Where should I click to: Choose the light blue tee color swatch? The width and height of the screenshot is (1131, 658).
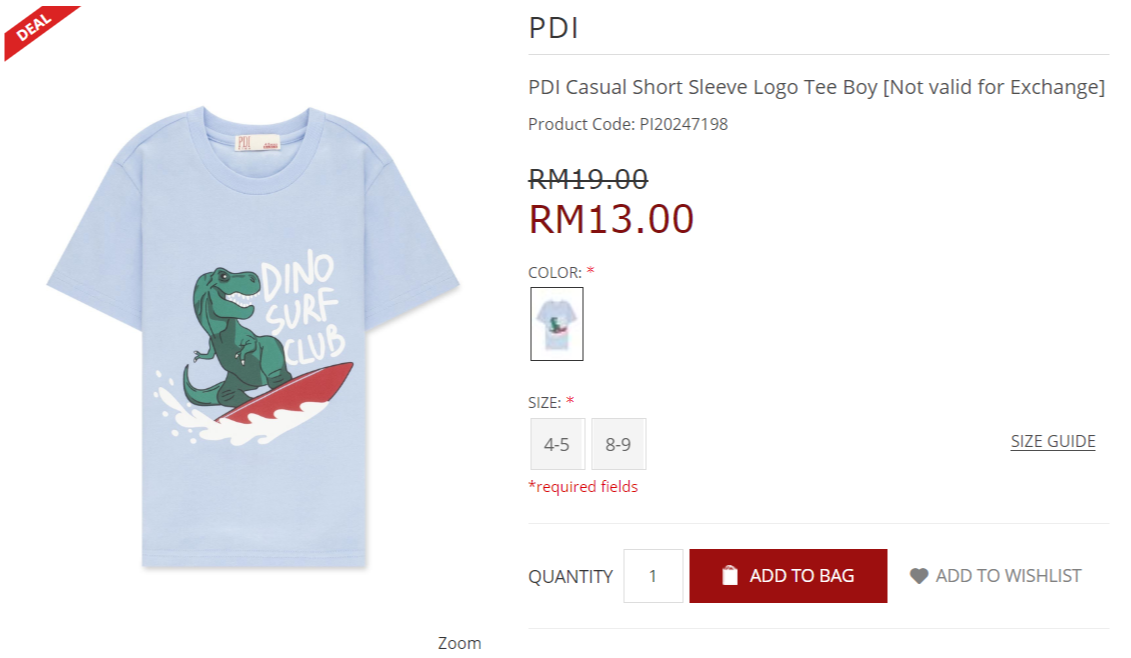[x=557, y=324]
